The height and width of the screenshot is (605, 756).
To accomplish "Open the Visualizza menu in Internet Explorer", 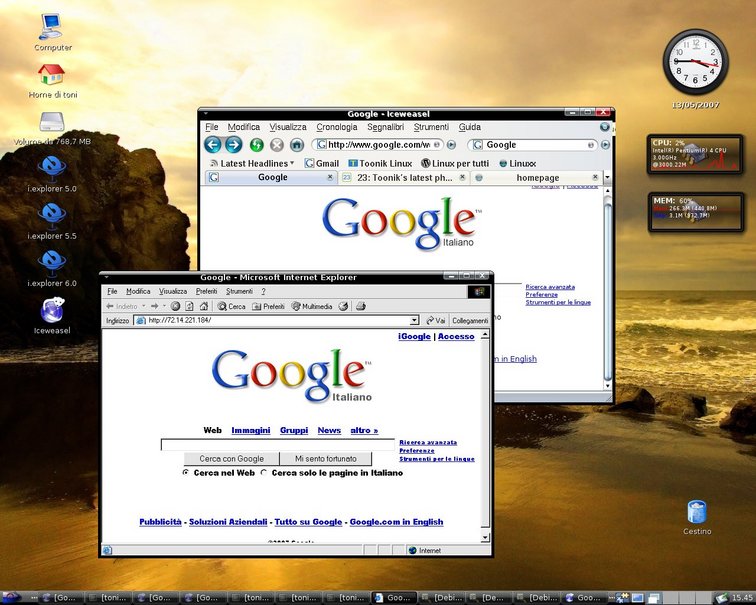I will 173,292.
